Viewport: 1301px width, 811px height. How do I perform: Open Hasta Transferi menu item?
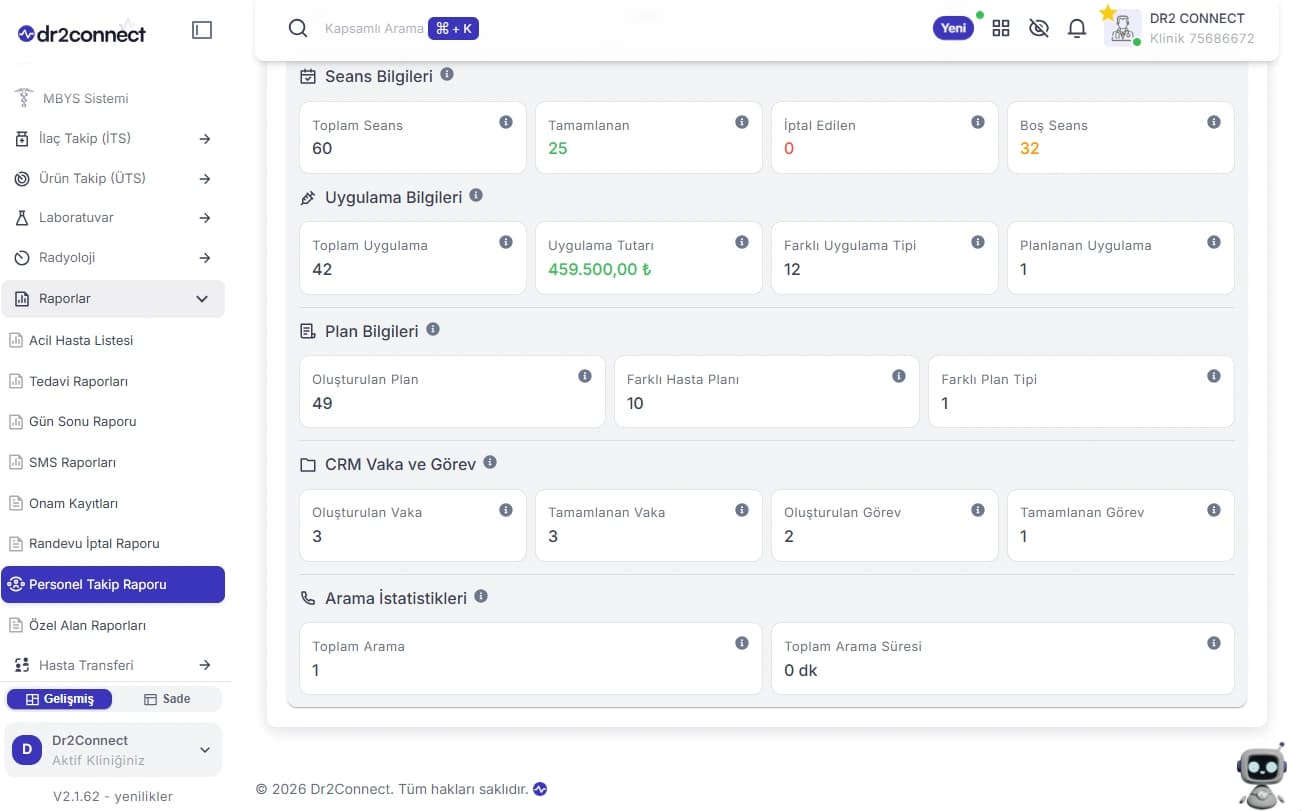pos(113,665)
